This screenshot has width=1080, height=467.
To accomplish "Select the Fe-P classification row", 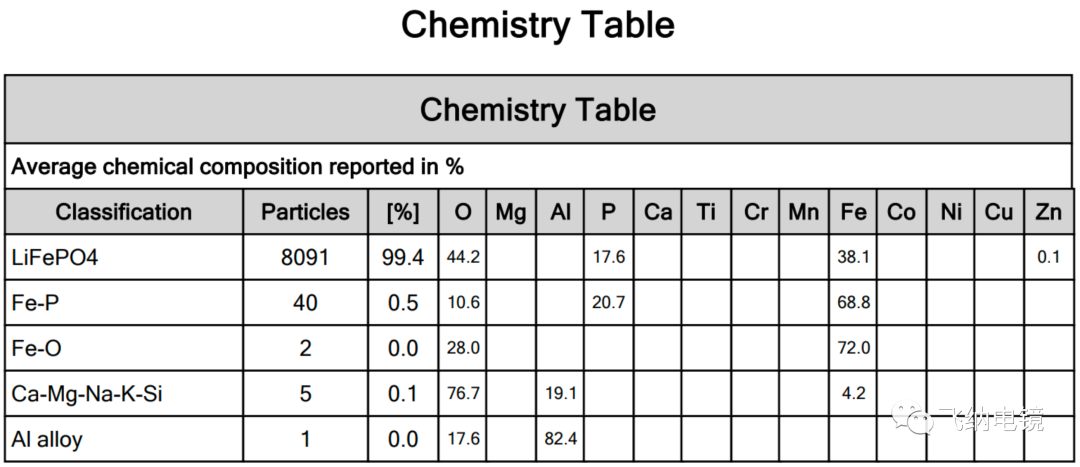I will (539, 302).
